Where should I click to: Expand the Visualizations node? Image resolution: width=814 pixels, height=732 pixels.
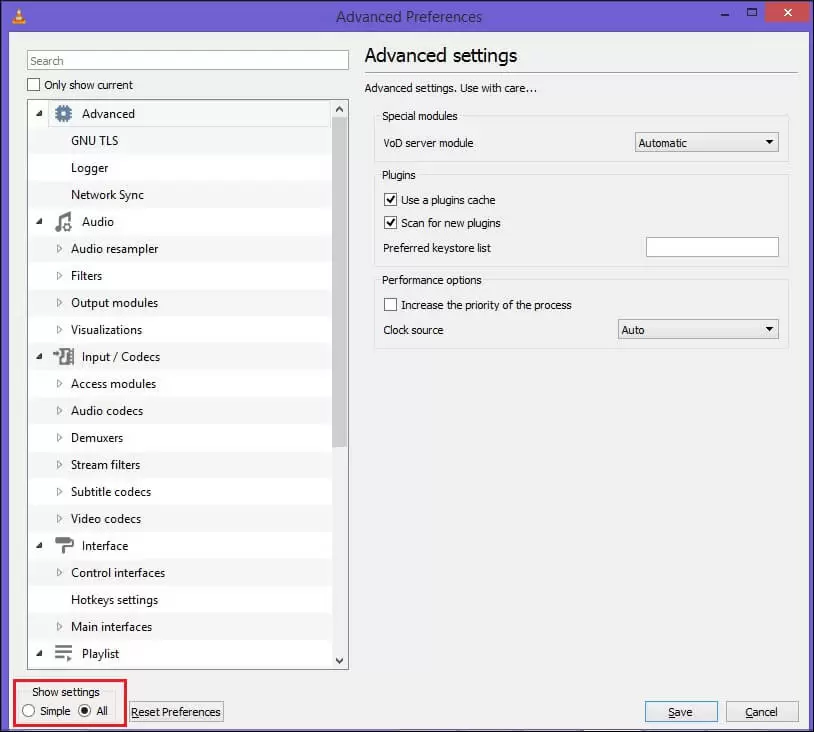pos(59,330)
